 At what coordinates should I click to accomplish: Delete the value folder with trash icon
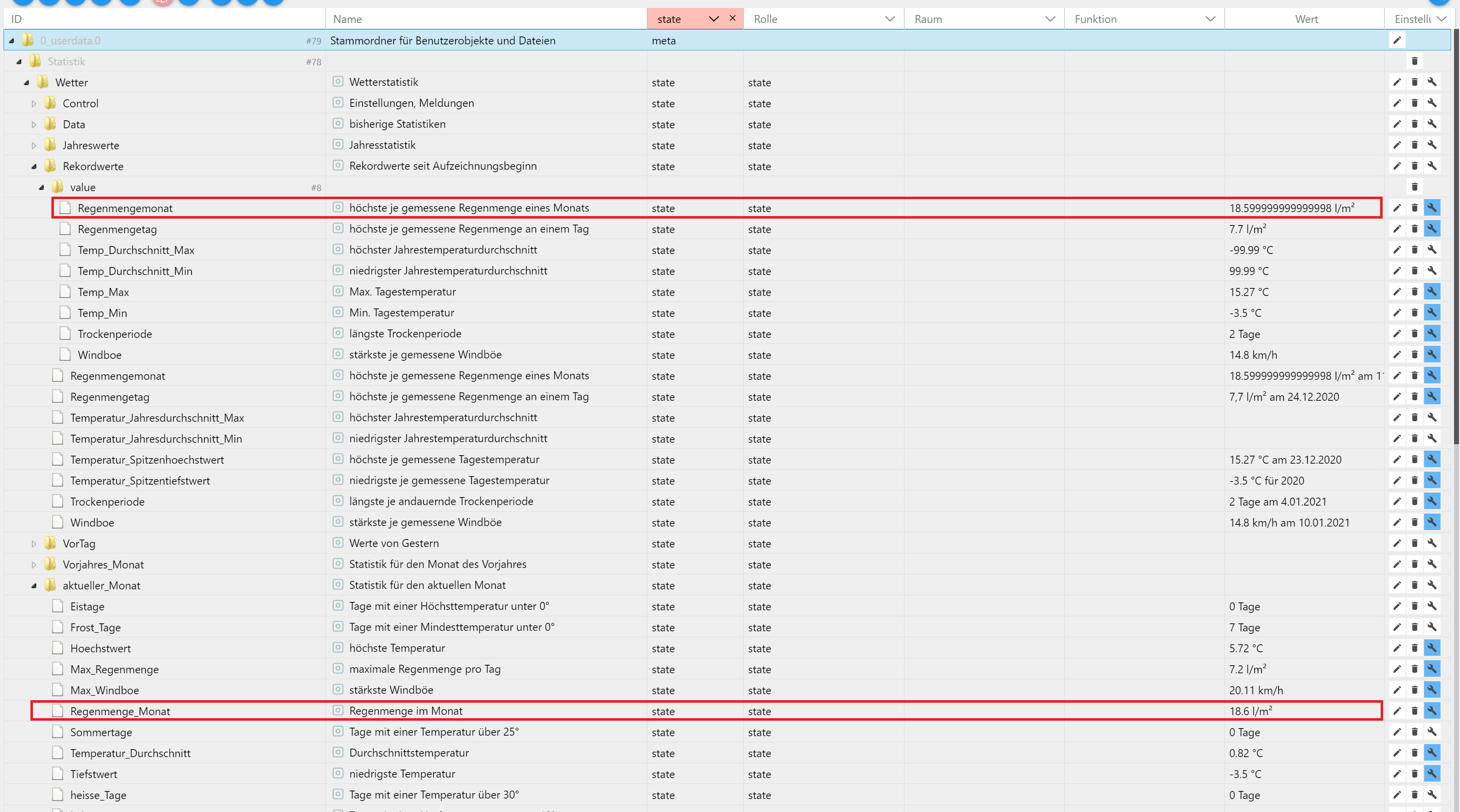coord(1414,187)
